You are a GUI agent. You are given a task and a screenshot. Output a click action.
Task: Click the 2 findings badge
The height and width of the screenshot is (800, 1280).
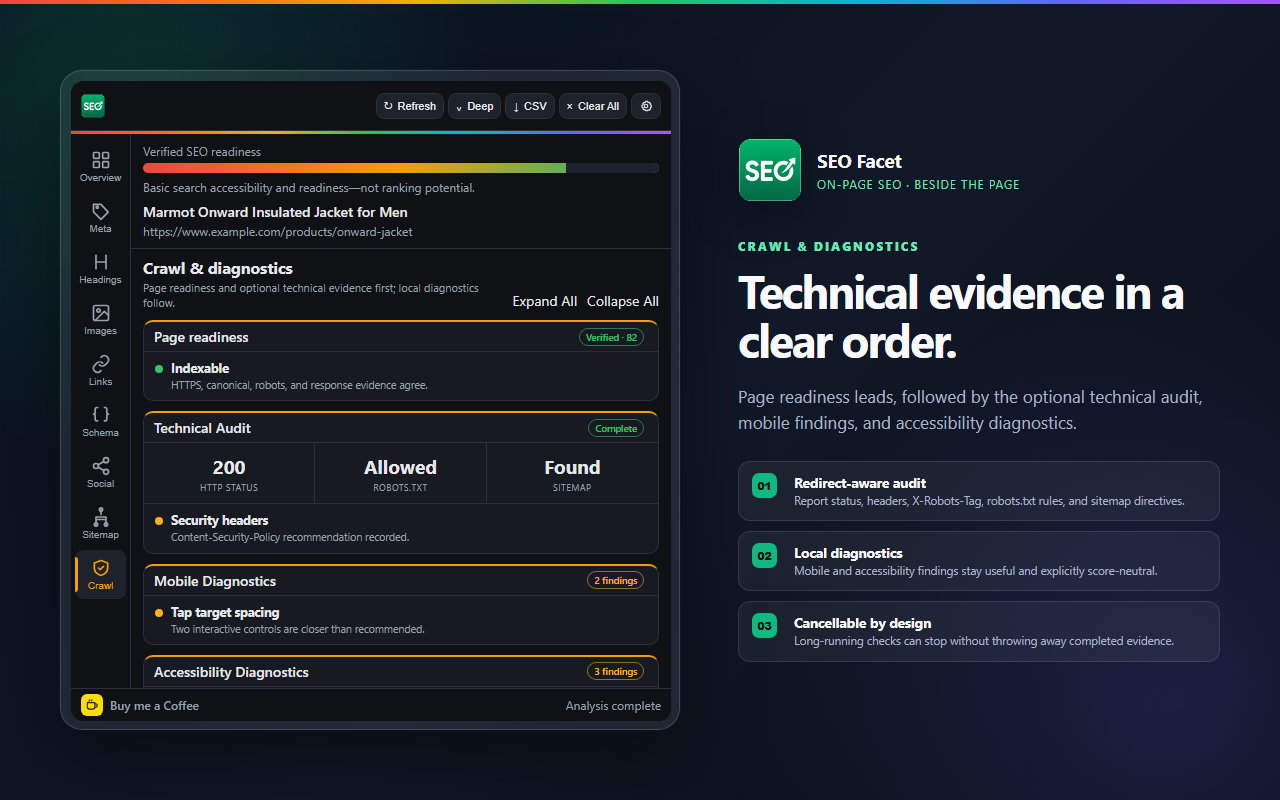coord(615,580)
